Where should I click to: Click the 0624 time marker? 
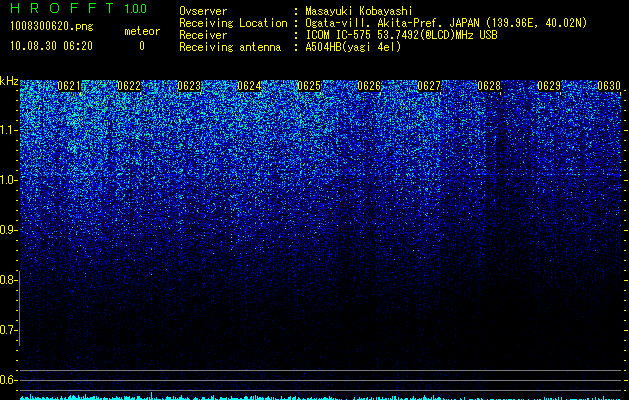click(x=249, y=86)
